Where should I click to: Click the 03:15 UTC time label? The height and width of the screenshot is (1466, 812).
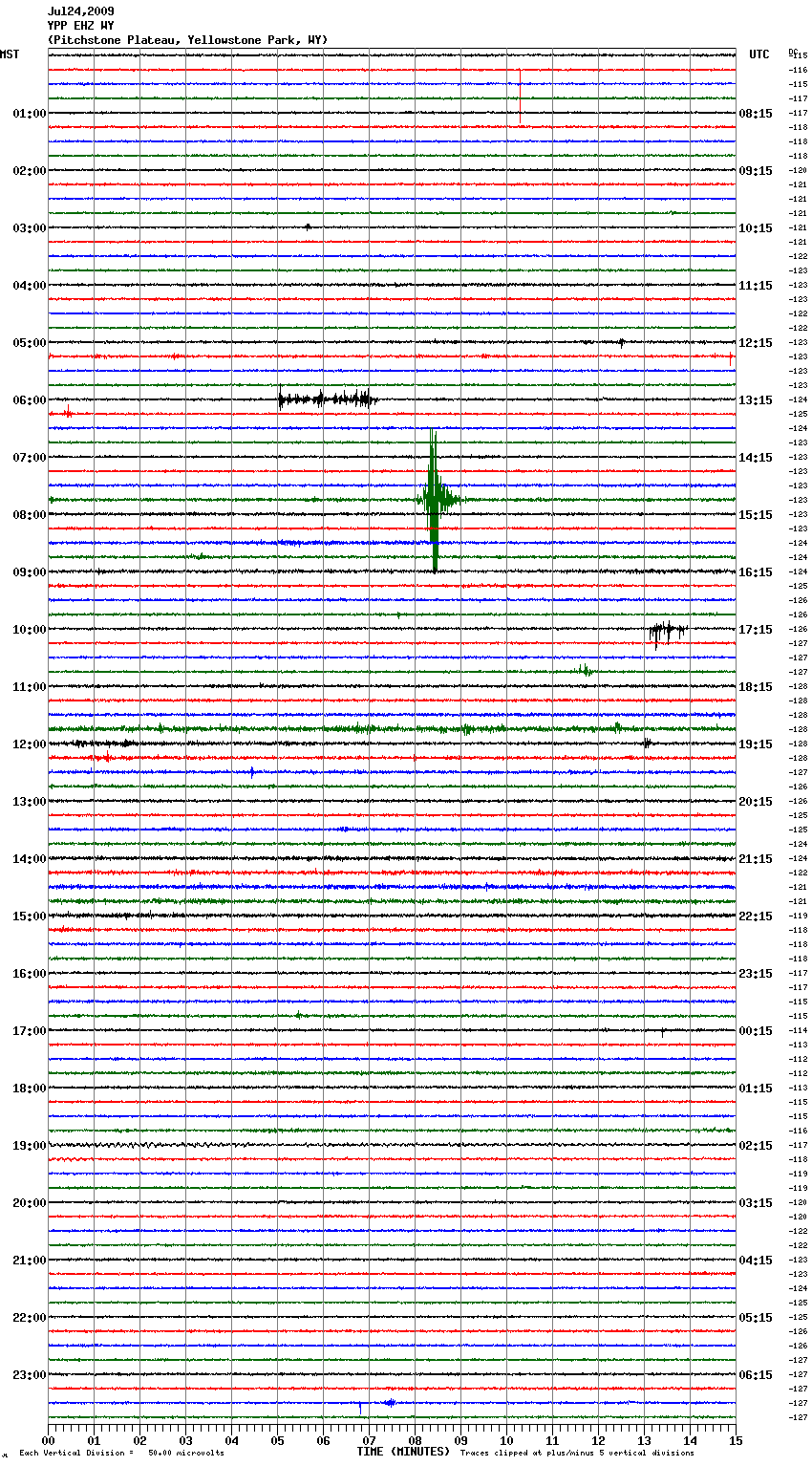pos(756,1203)
